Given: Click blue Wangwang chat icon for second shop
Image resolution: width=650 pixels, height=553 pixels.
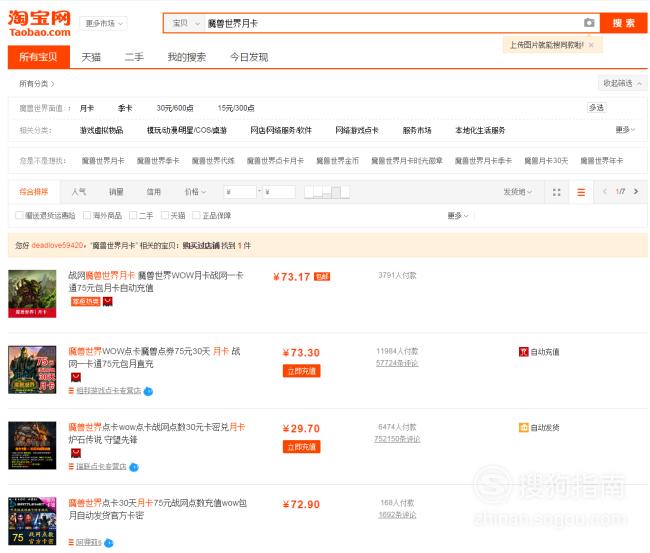Looking at the screenshot, I should 148,391.
